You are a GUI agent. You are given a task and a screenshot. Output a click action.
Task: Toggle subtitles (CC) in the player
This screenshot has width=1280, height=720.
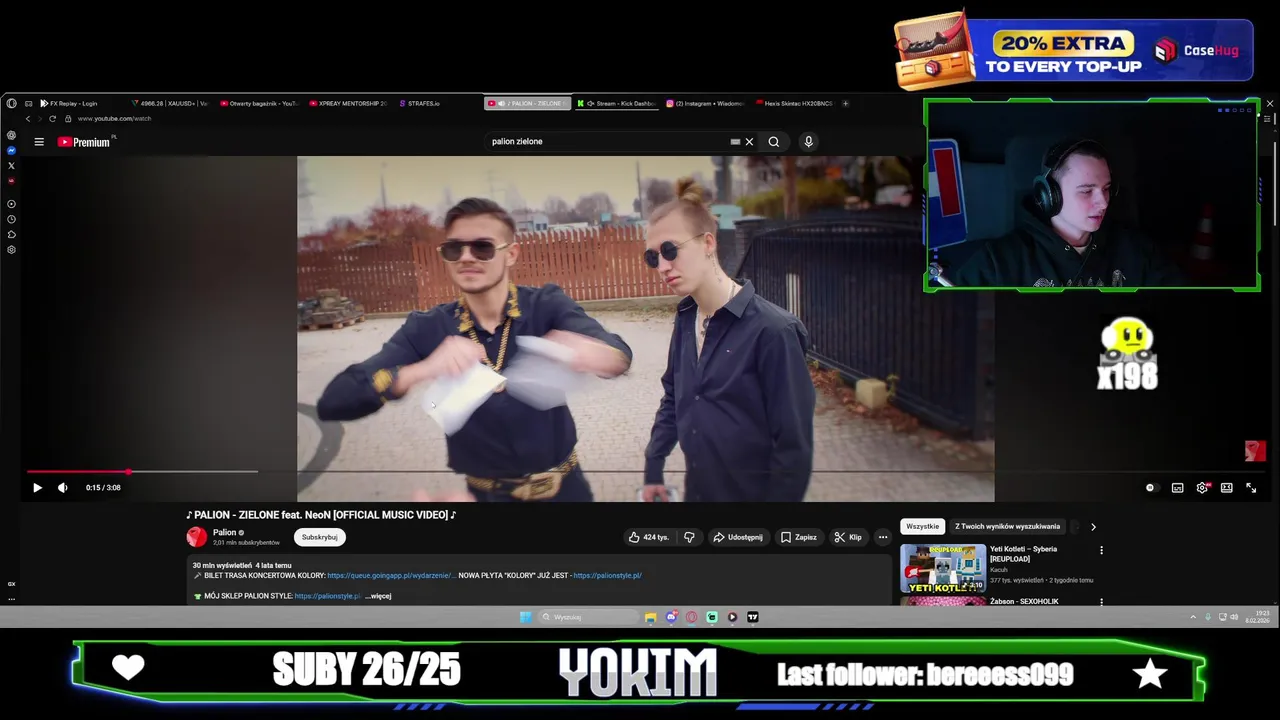pyautogui.click(x=1177, y=488)
